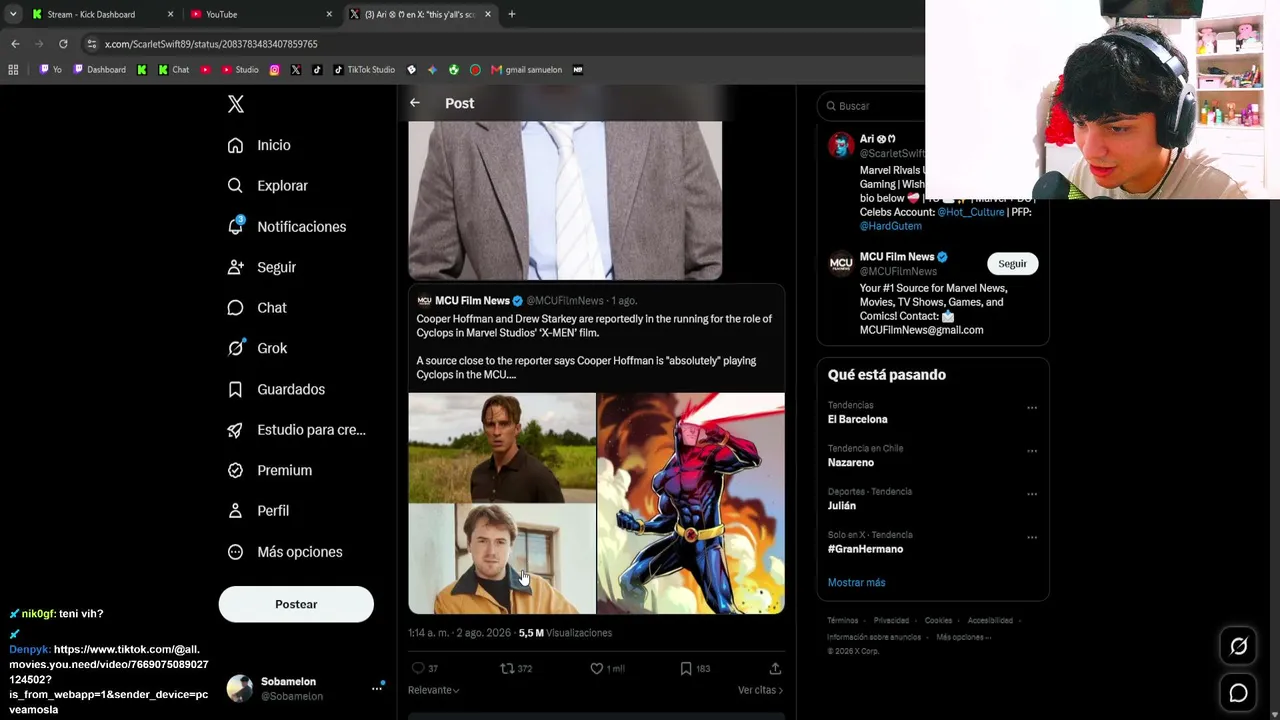Viewport: 1280px width, 720px height.
Task: Open the El Barcelona trend
Action: 857,420
